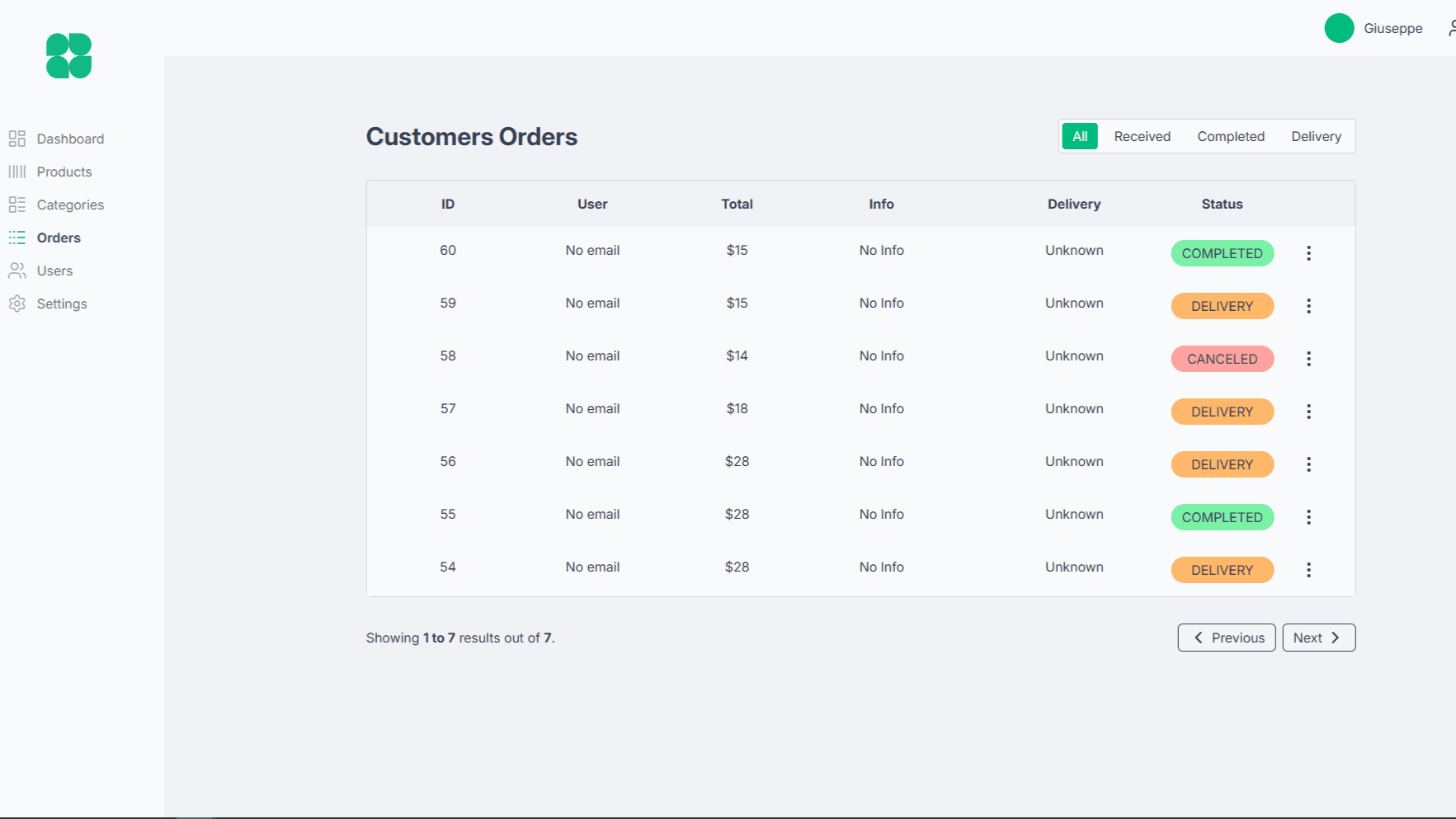This screenshot has width=1456, height=819.
Task: Go to the Next page of orders
Action: pyautogui.click(x=1318, y=638)
